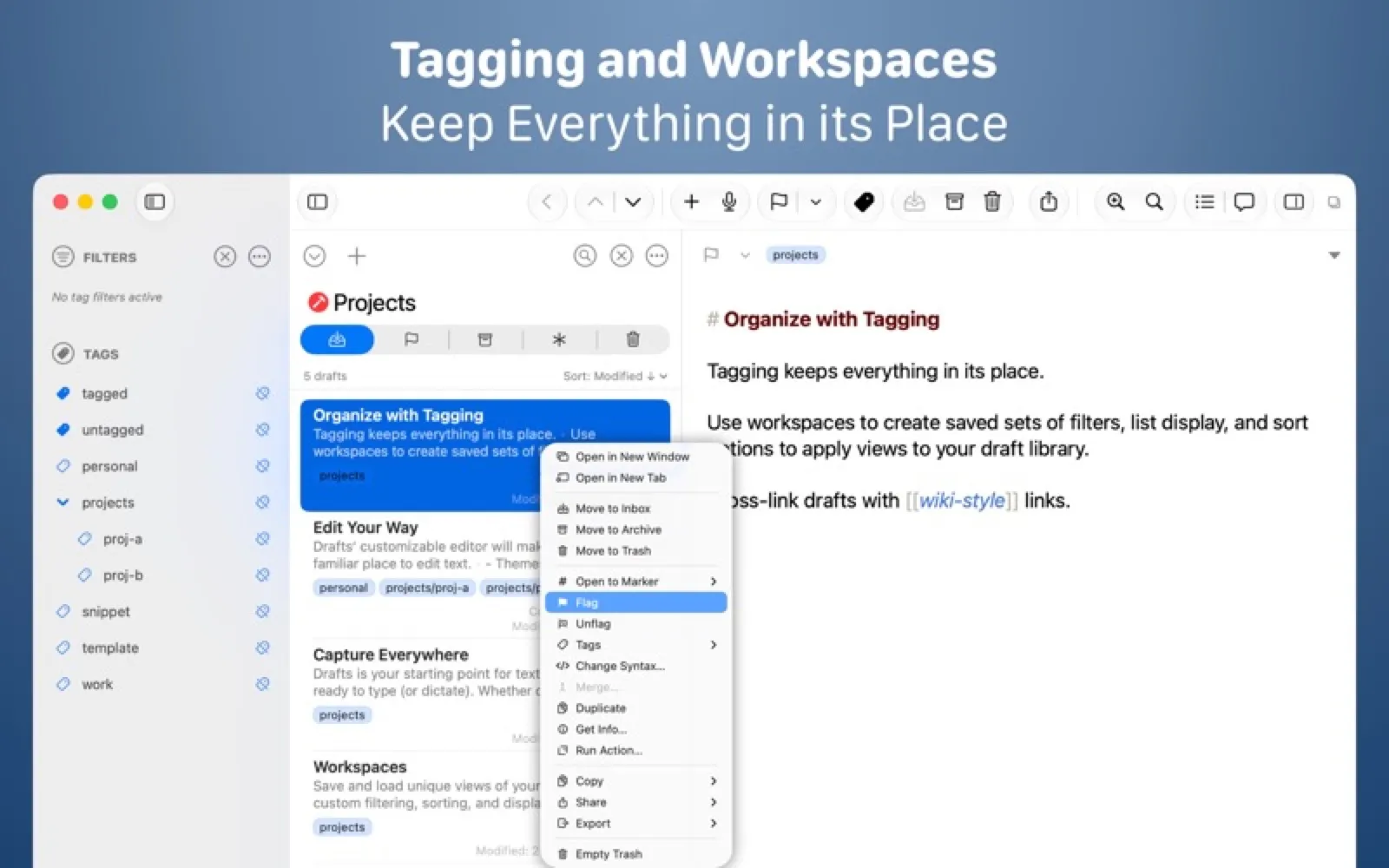Flag the draft using the toolbar flag

779,201
